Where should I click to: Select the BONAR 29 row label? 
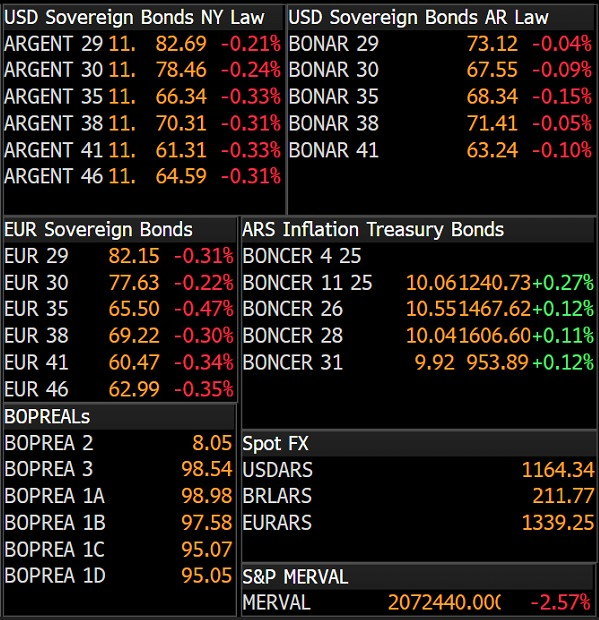coord(333,43)
